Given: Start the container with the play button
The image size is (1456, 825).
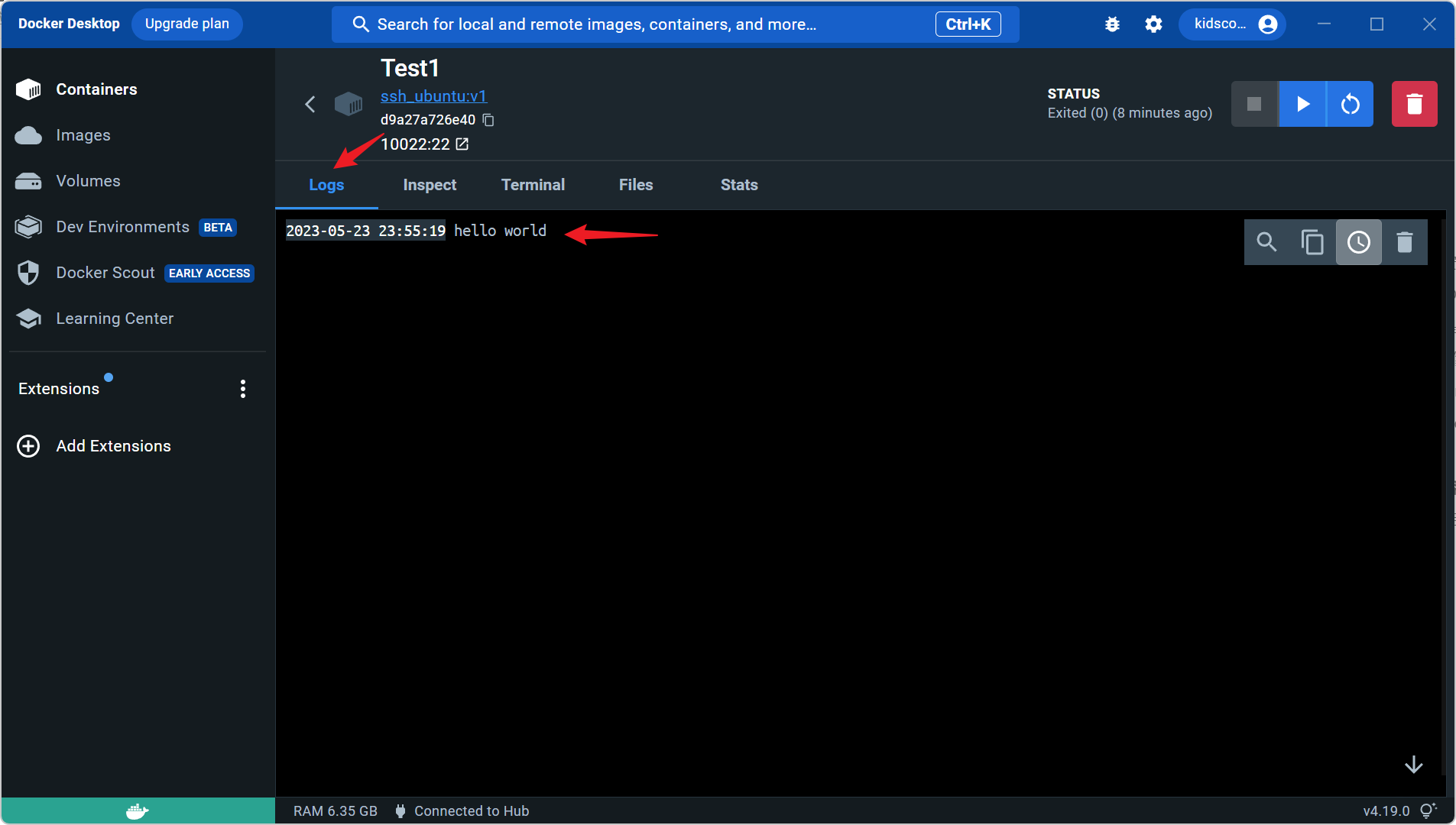Looking at the screenshot, I should coord(1302,104).
